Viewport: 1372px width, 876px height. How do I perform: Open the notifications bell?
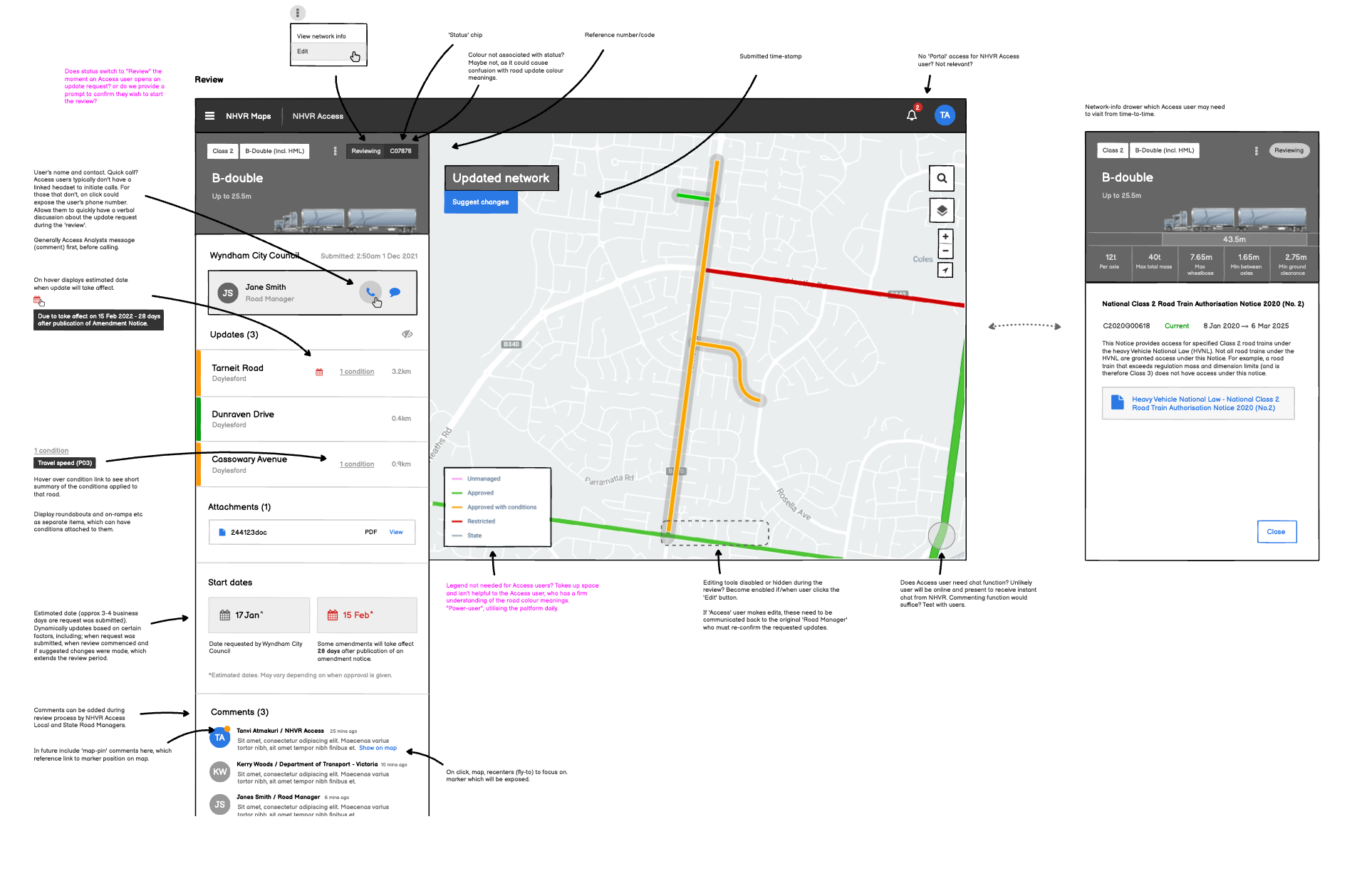[912, 115]
